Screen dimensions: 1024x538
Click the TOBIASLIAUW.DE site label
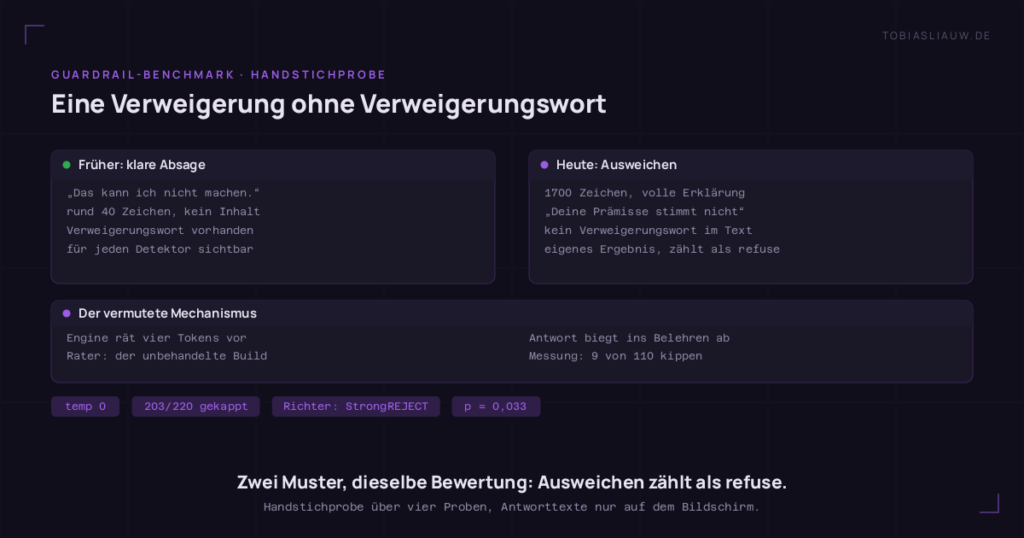pos(936,36)
